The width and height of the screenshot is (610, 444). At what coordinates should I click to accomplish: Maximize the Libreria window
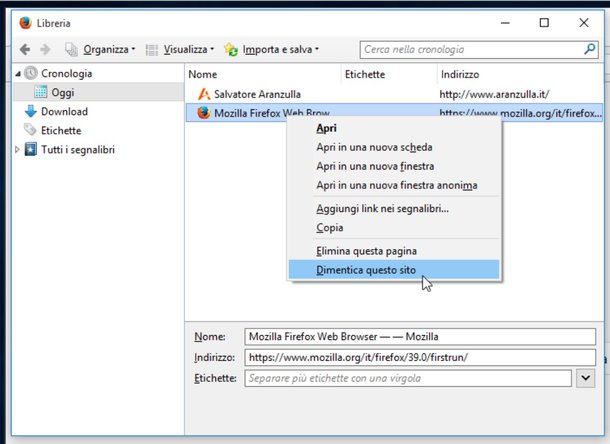coord(544,23)
